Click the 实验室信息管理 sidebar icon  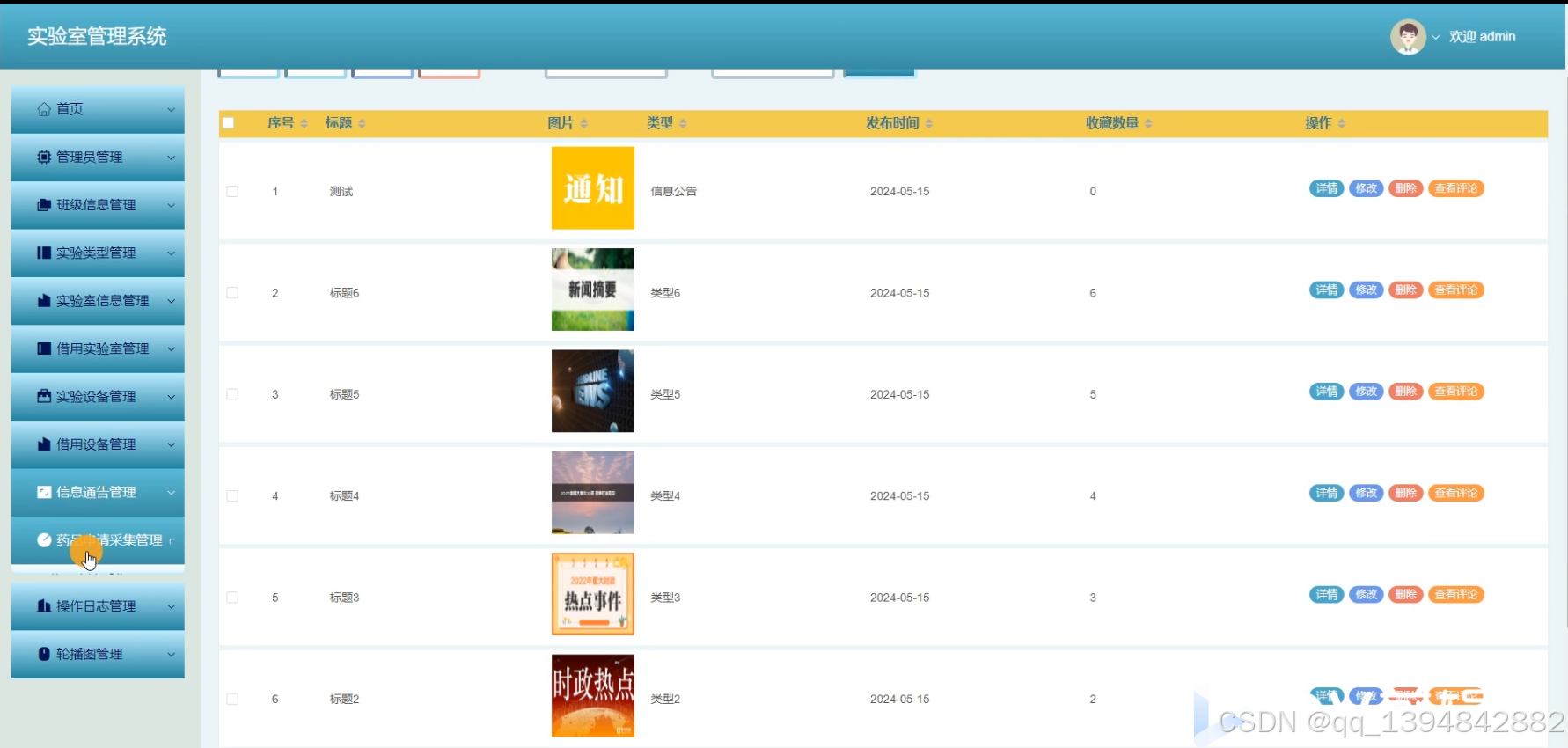coord(44,301)
